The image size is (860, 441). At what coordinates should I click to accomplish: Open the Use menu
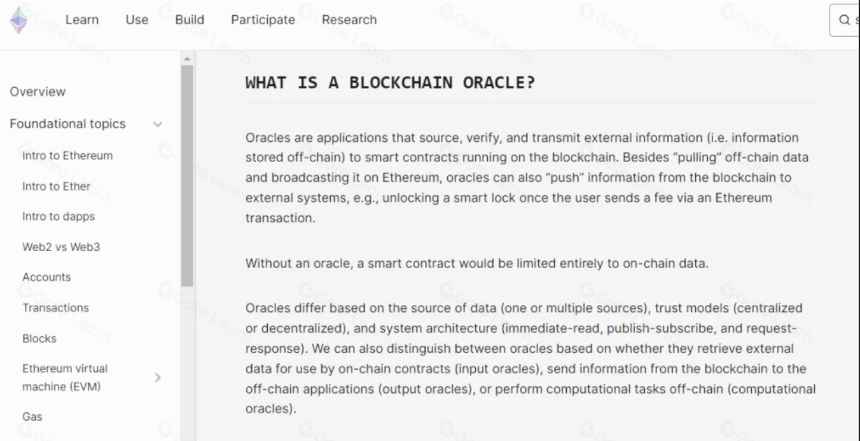point(137,20)
